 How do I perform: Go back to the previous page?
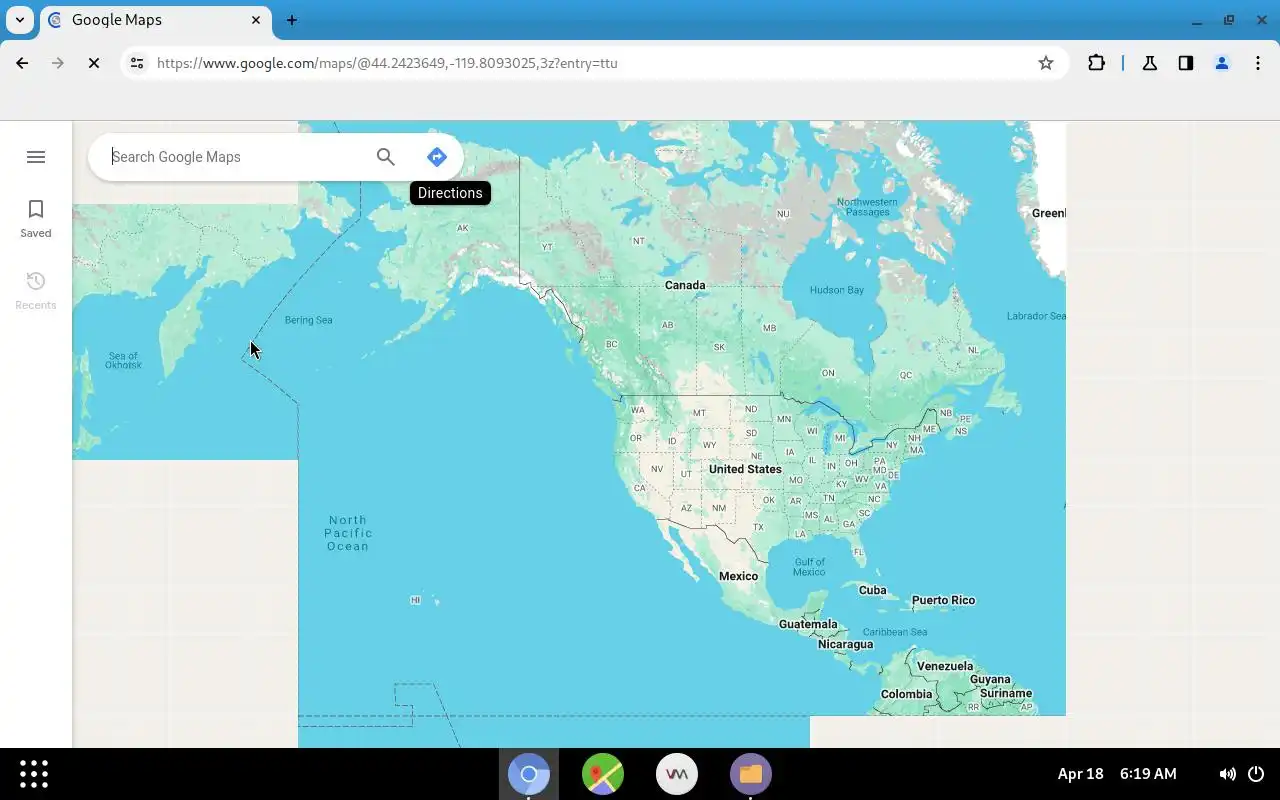tap(22, 63)
